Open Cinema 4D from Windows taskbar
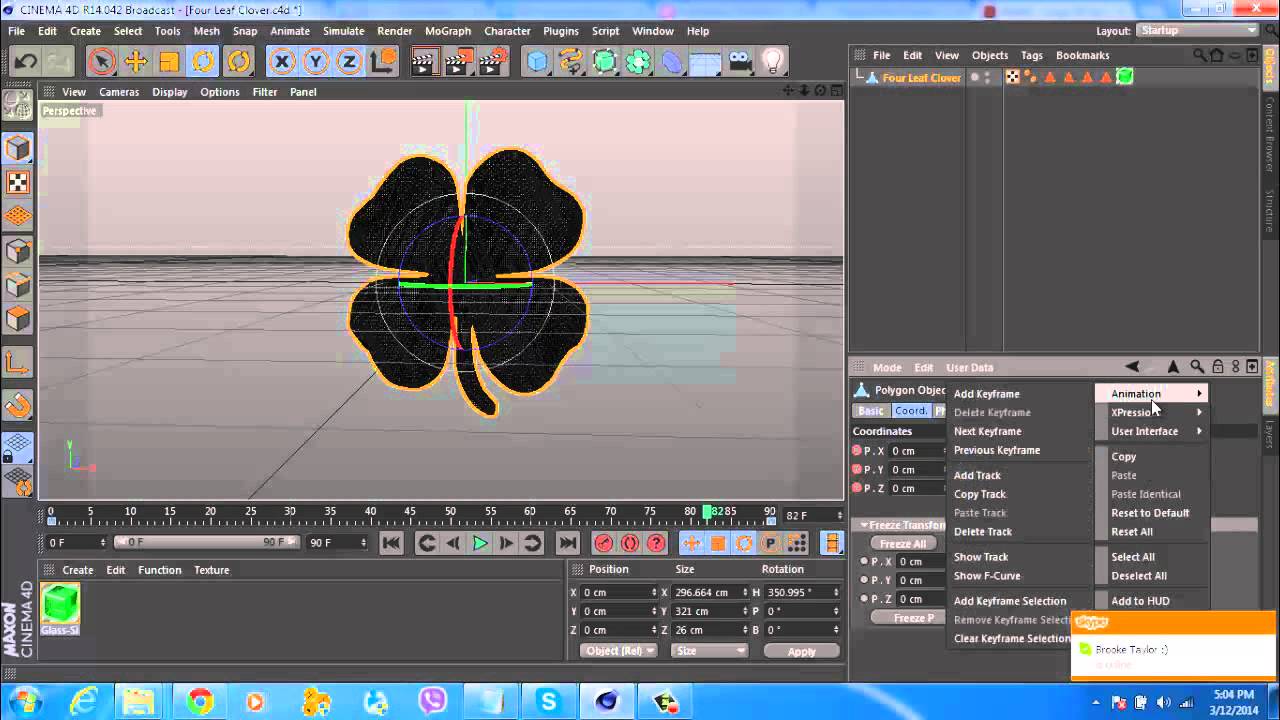Screen dimensions: 1280x720 point(607,701)
